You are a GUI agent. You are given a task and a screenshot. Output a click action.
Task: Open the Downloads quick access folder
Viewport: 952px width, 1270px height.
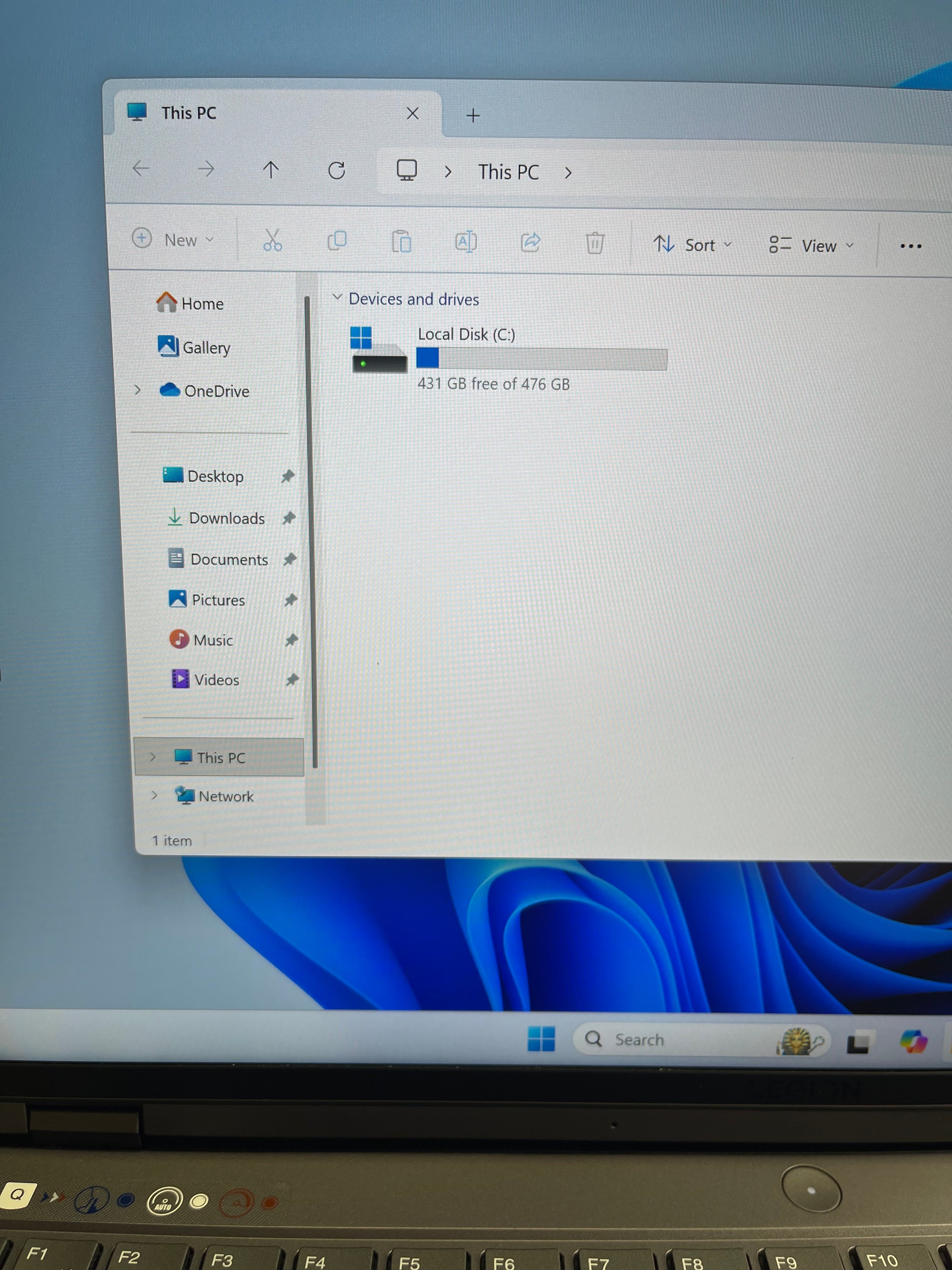216,518
